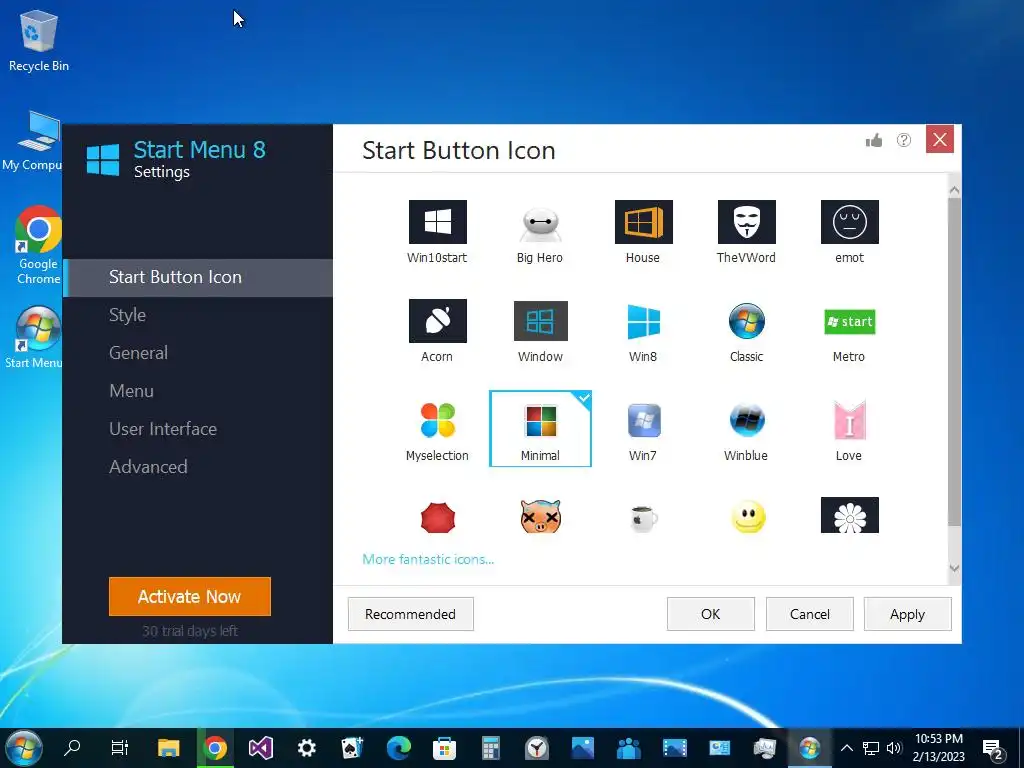Select the Classic orb icon
The height and width of the screenshot is (768, 1024).
click(x=746, y=321)
